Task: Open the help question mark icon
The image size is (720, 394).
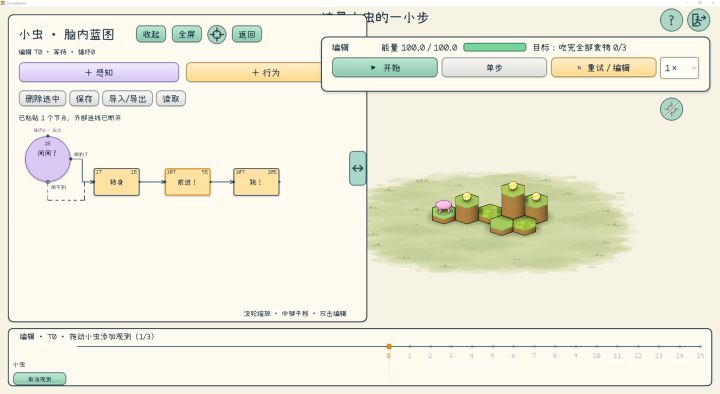Action: [x=671, y=20]
